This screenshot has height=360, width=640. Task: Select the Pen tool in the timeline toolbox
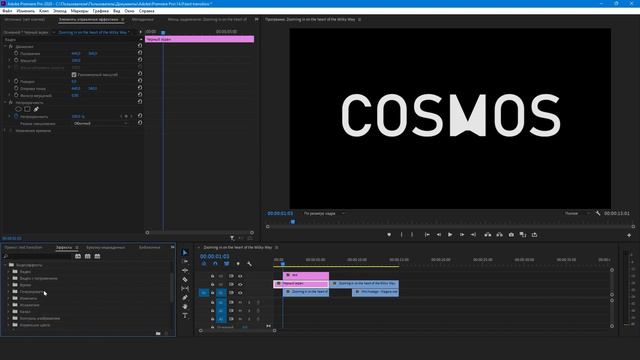(185, 298)
